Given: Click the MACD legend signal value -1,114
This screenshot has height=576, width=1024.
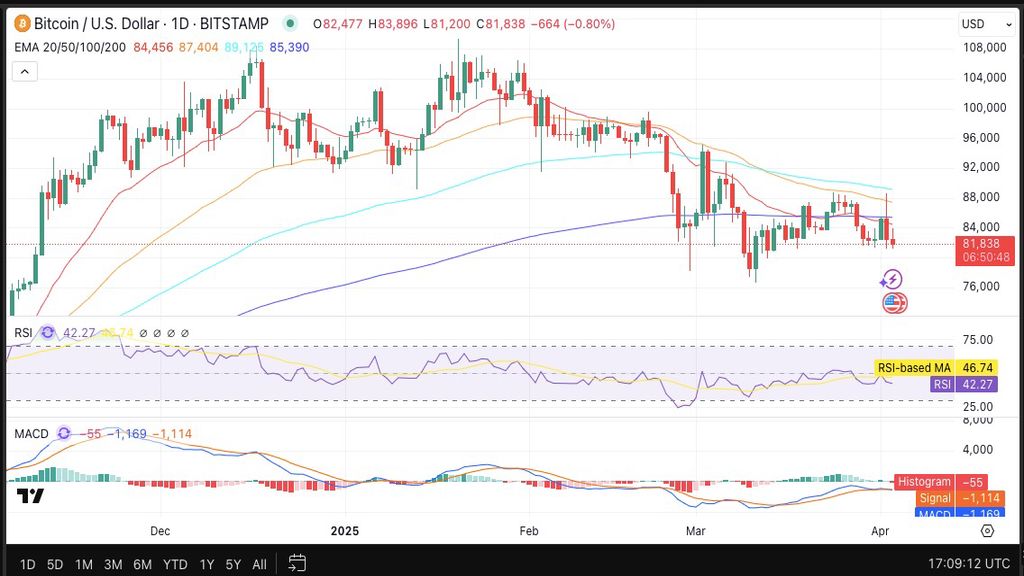Looking at the screenshot, I should [x=172, y=434].
